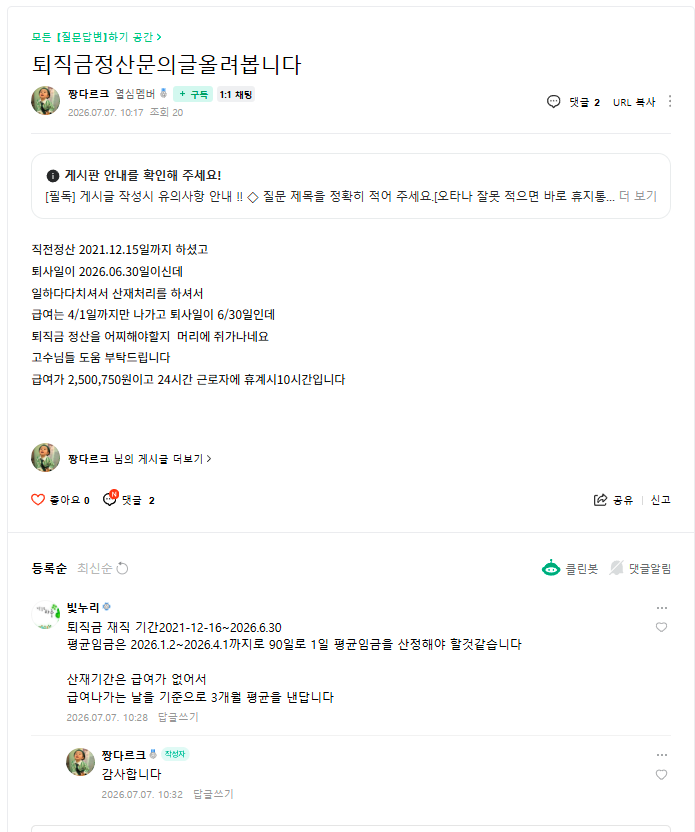
Task: Toggle 댓글알림 comment notifications
Action: (640, 568)
